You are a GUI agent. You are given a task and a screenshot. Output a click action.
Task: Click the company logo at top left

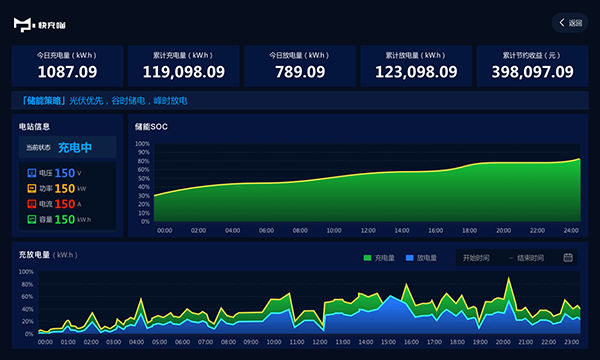[x=39, y=25]
